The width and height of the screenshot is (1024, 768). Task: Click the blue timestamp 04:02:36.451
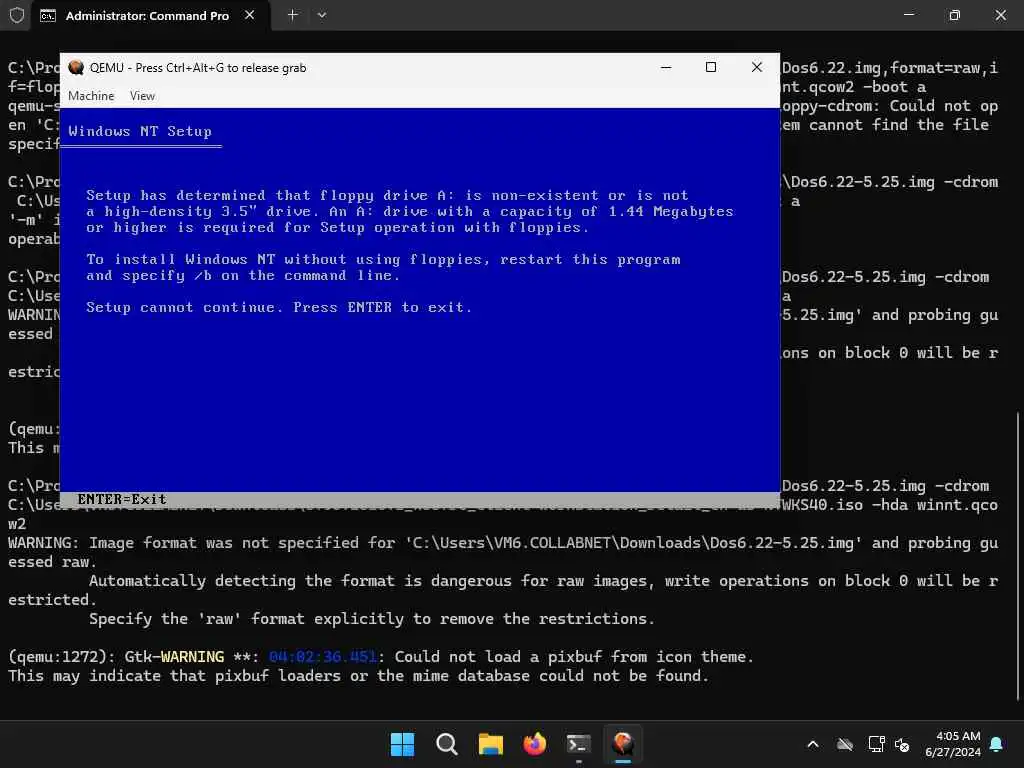[x=323, y=656]
